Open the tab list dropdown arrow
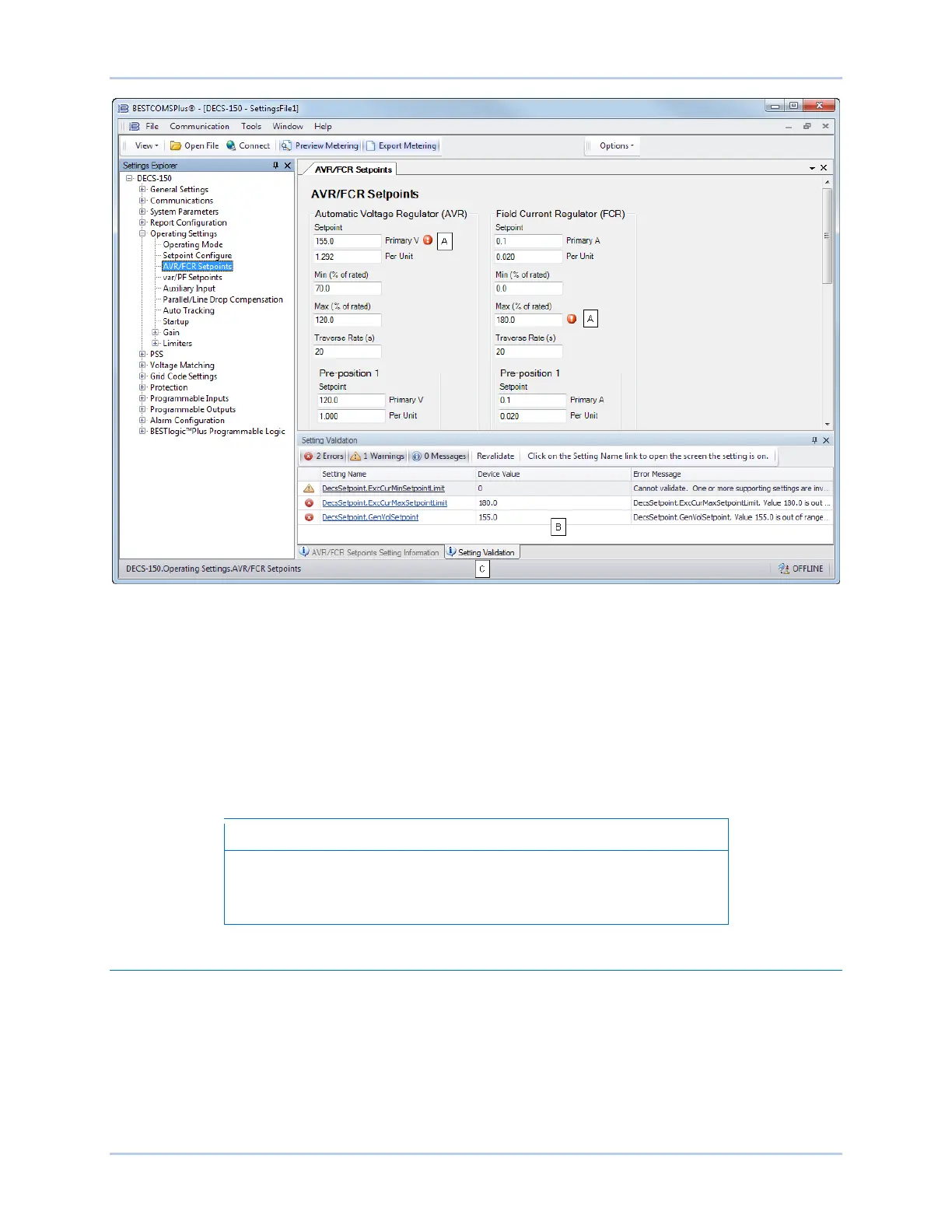 (812, 168)
